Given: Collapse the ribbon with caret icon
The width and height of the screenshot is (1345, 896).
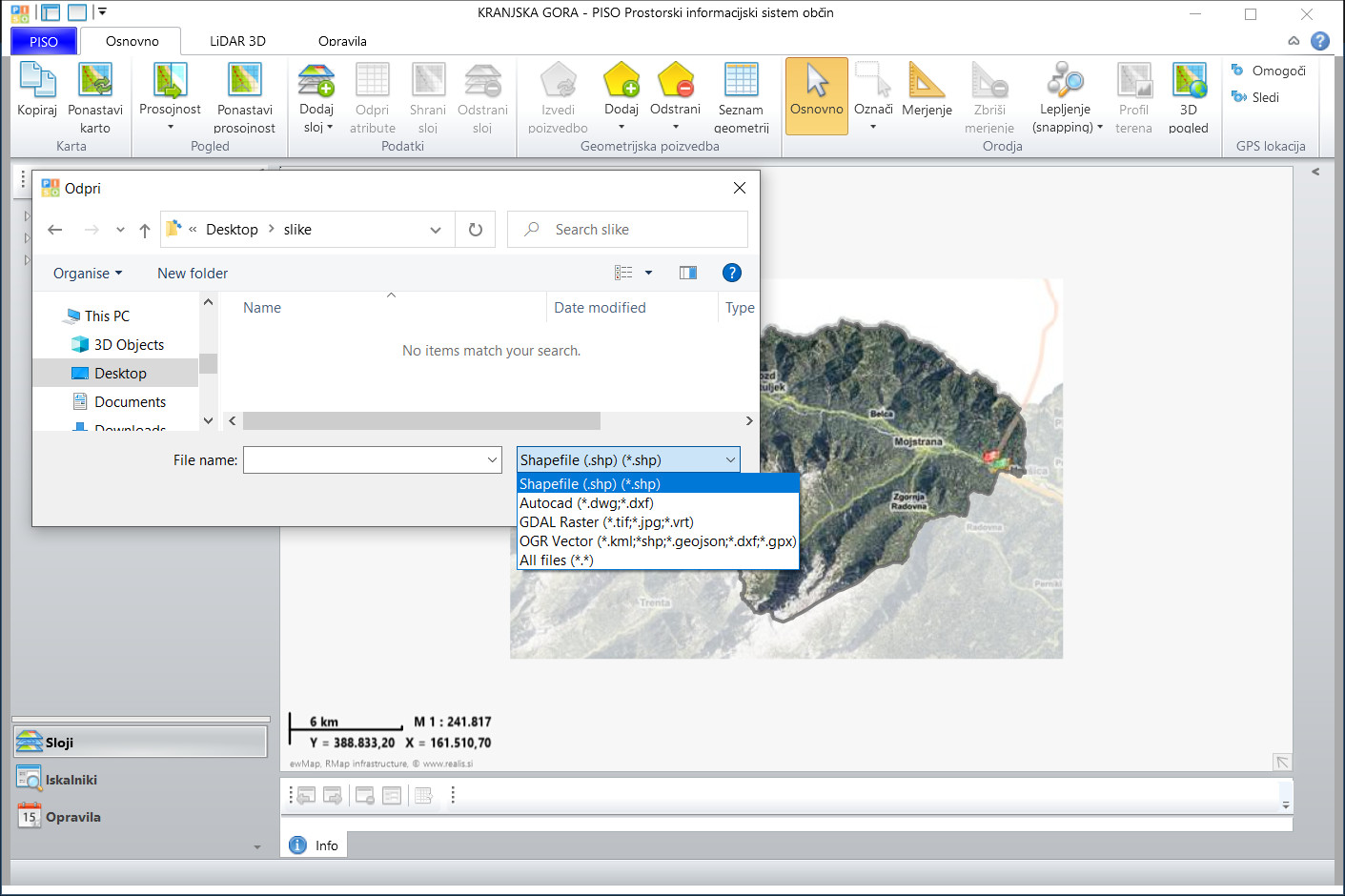Looking at the screenshot, I should coord(1294,41).
